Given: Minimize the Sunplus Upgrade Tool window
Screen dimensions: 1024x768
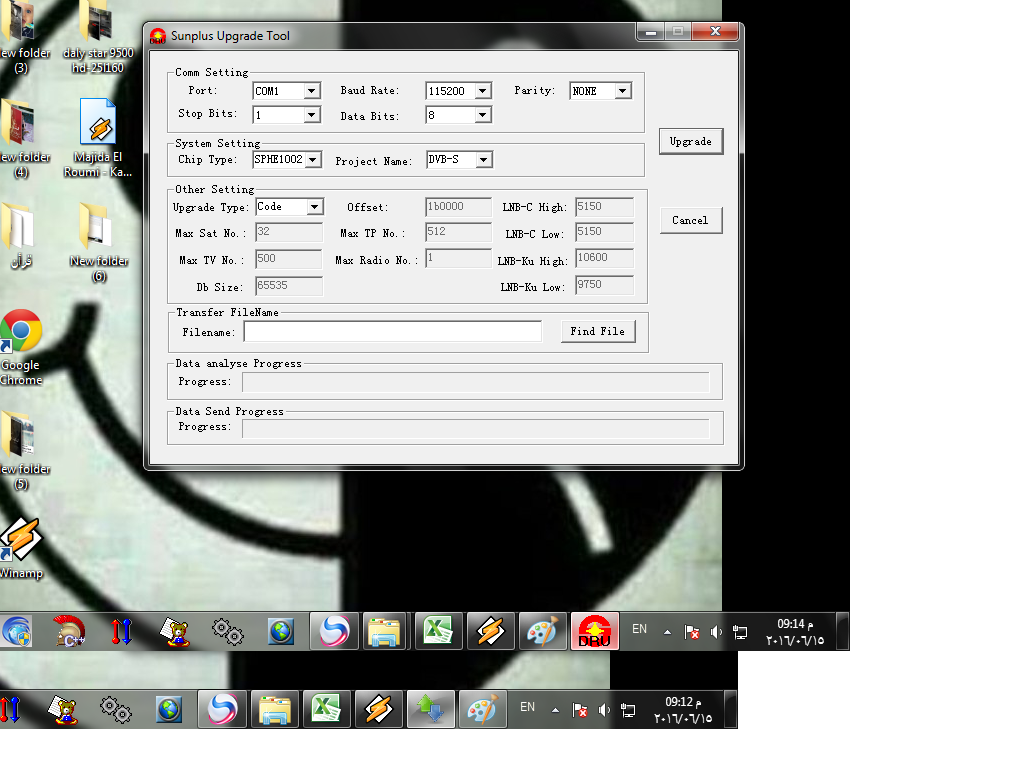Looking at the screenshot, I should click(x=650, y=31).
